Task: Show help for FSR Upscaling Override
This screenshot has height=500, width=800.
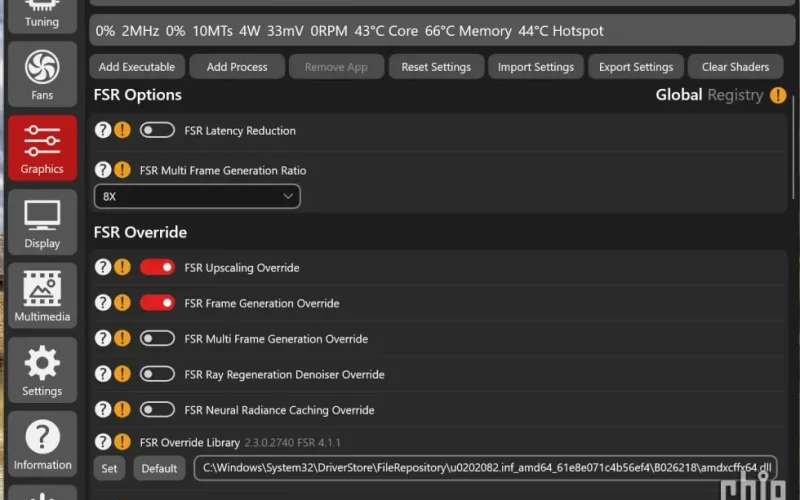Action: tap(103, 267)
